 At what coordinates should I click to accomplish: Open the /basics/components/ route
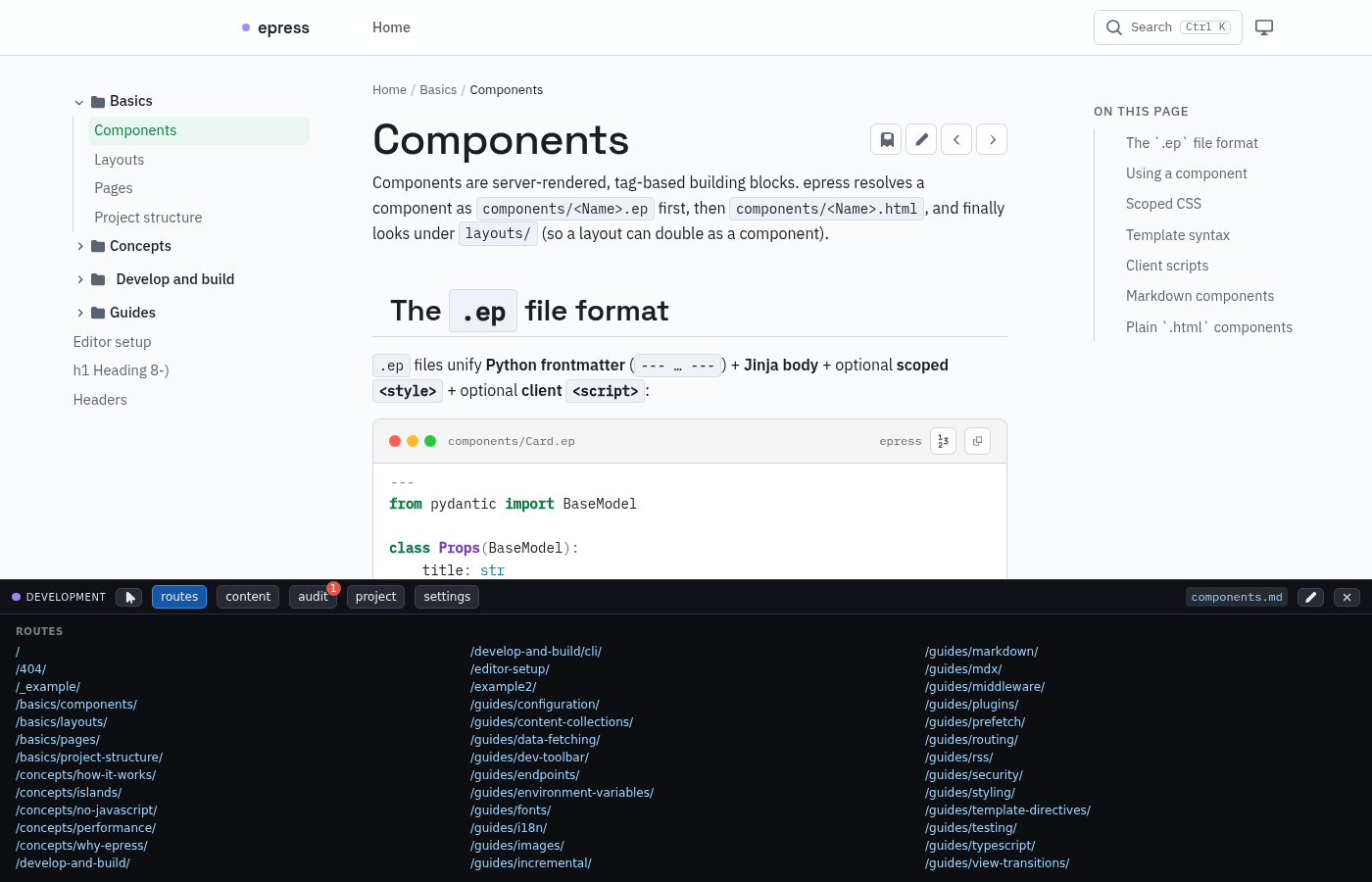point(76,705)
